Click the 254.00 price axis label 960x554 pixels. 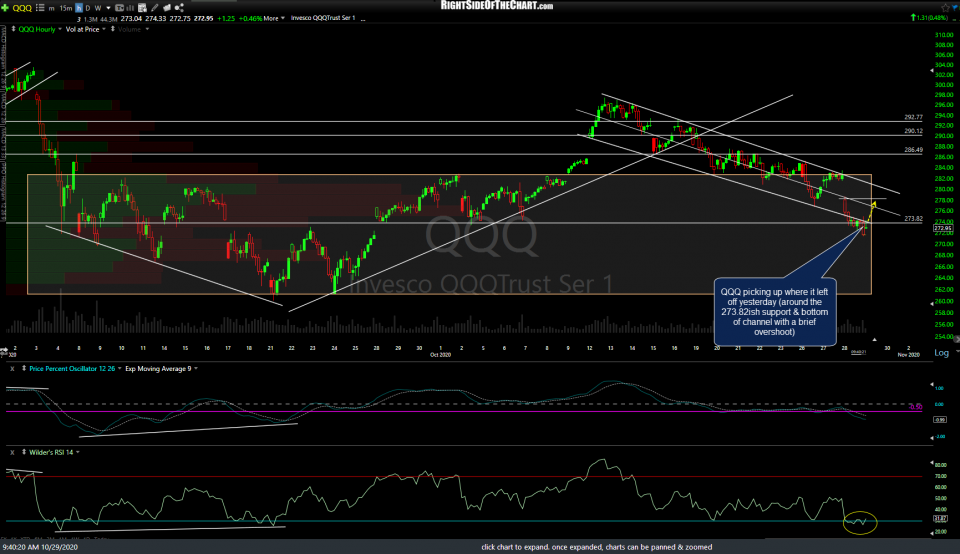[944, 336]
